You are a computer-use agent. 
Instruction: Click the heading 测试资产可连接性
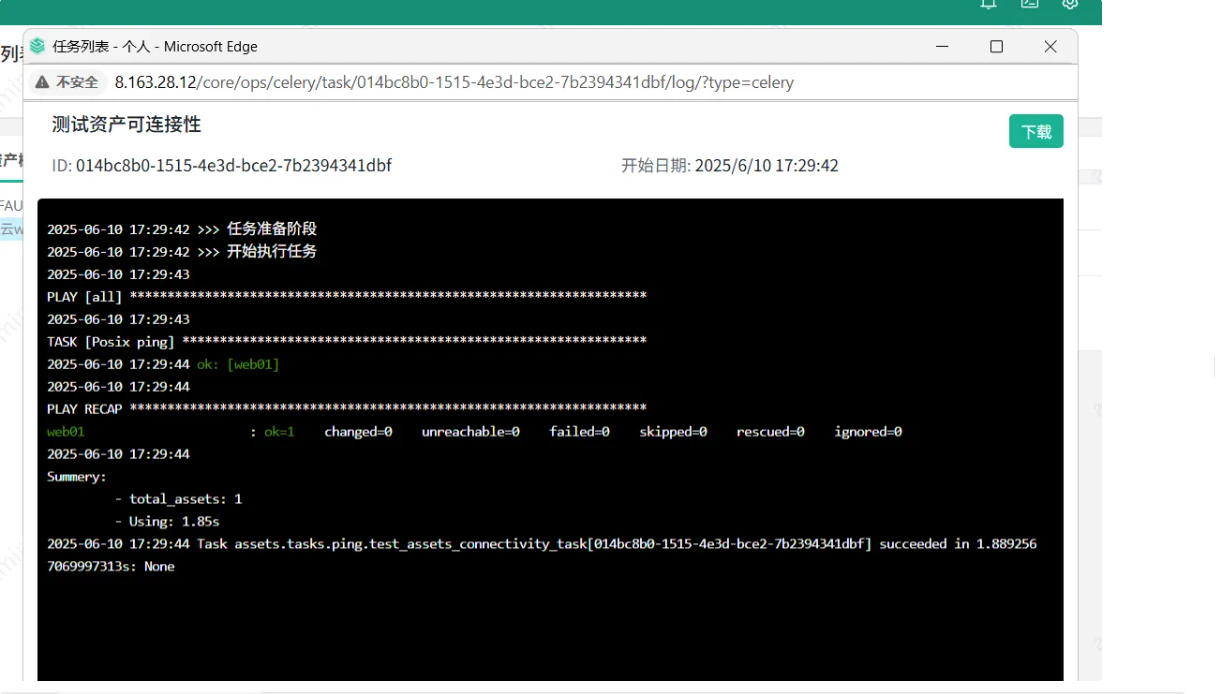coord(126,124)
